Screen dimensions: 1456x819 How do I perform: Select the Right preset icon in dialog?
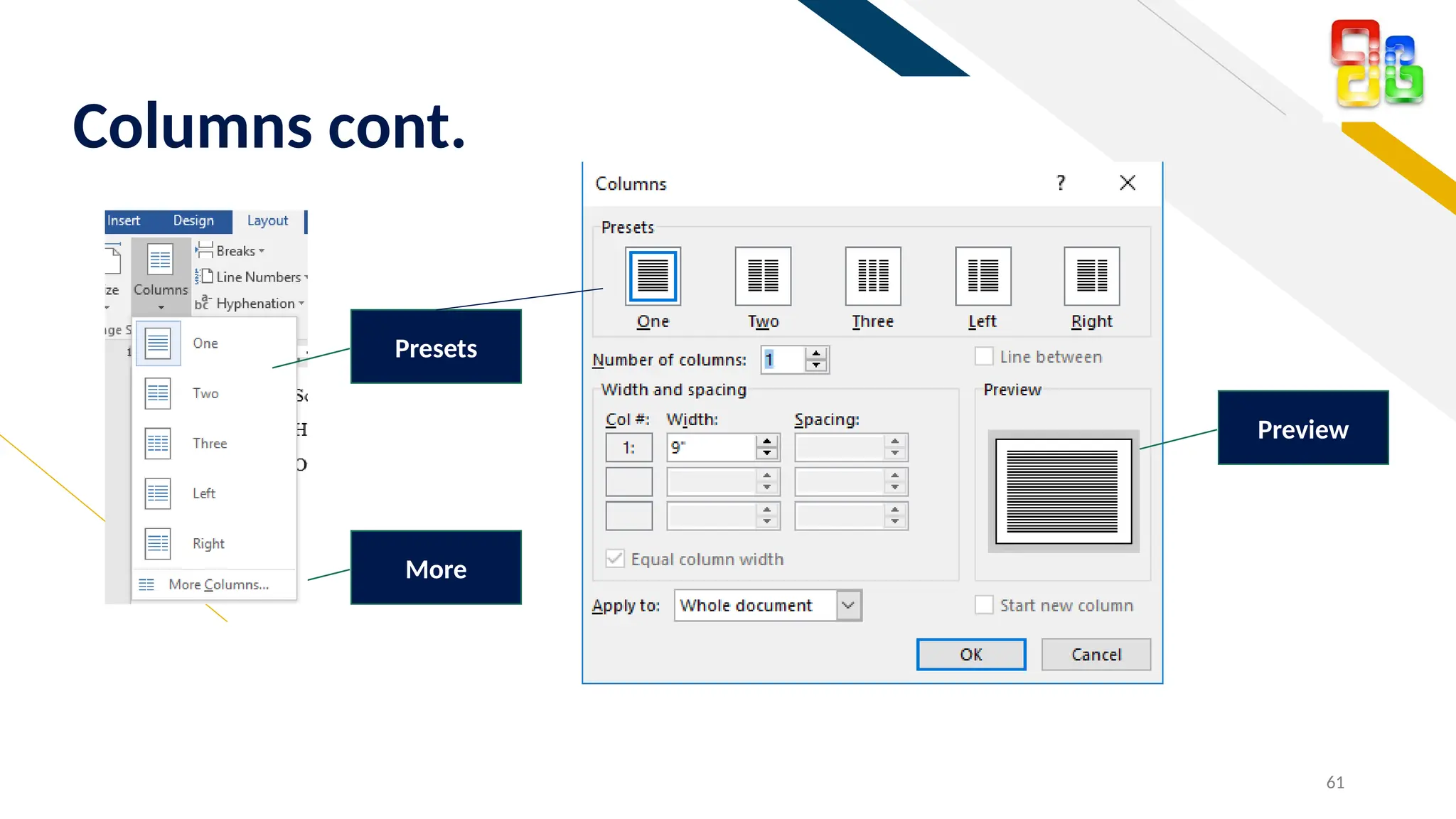(1092, 276)
